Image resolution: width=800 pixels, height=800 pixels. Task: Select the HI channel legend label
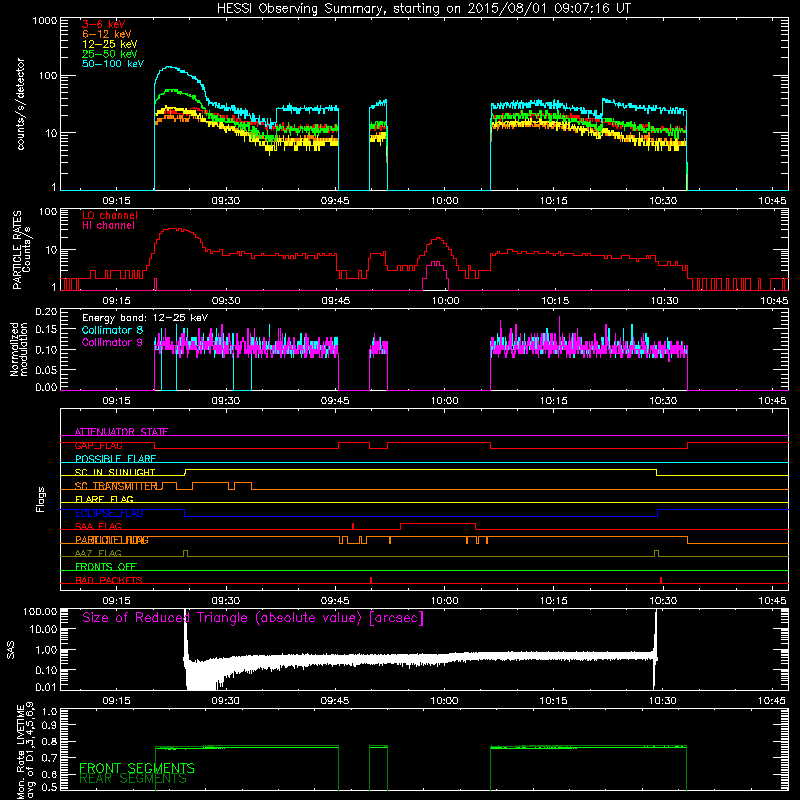[x=109, y=226]
